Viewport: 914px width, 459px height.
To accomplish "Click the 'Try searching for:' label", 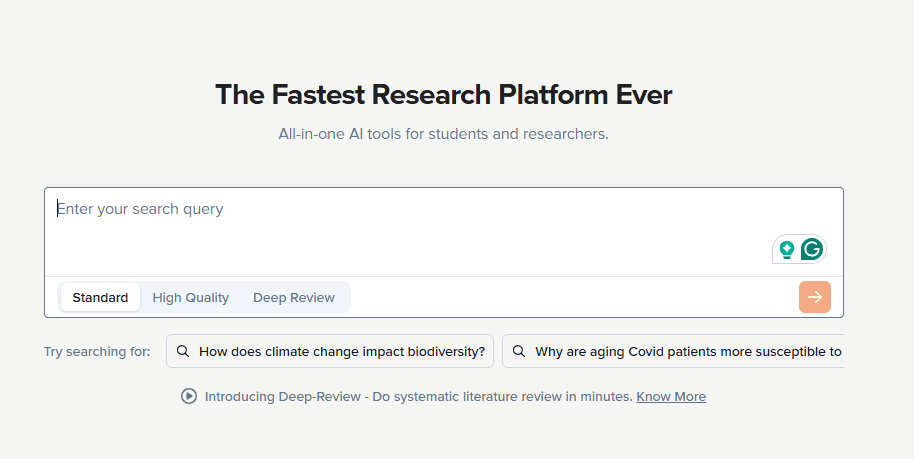I will click(97, 352).
